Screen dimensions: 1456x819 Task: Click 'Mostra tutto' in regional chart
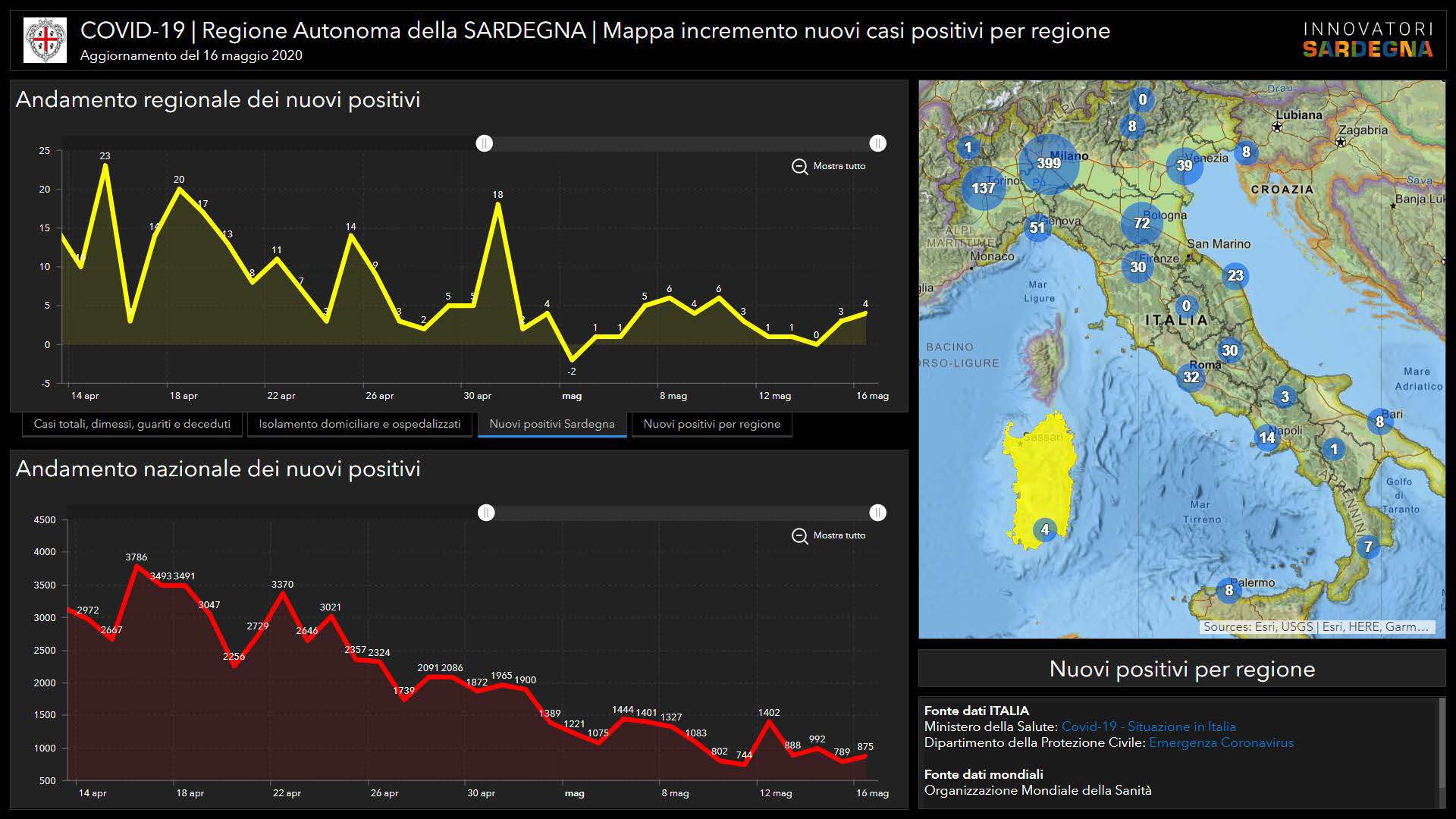pos(839,166)
